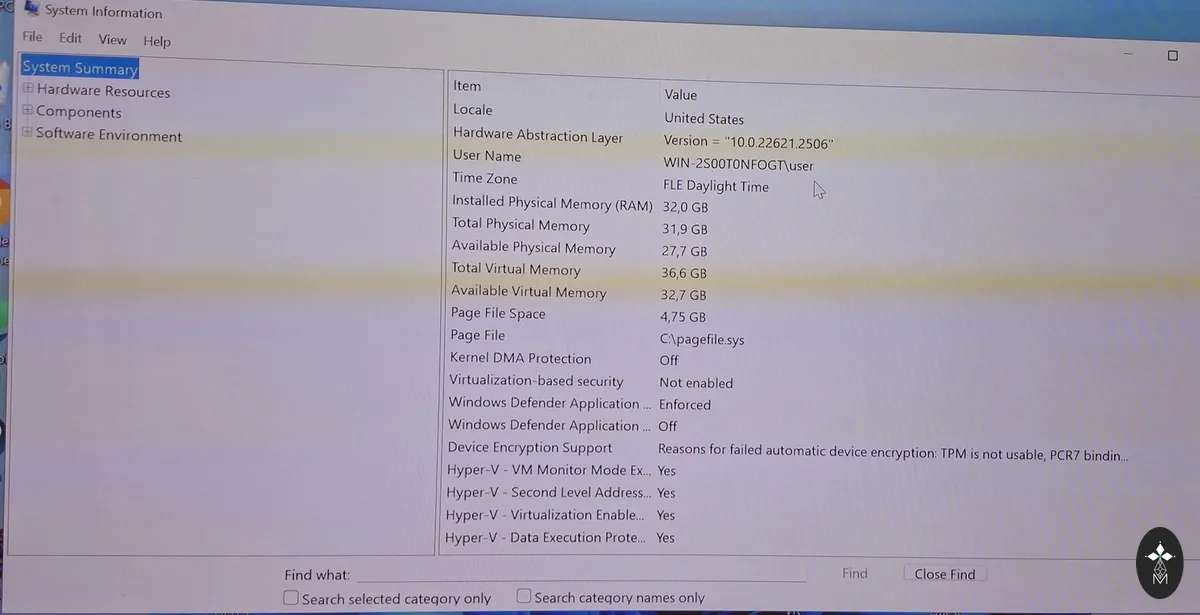Click the Find button
1200x615 pixels.
[855, 573]
